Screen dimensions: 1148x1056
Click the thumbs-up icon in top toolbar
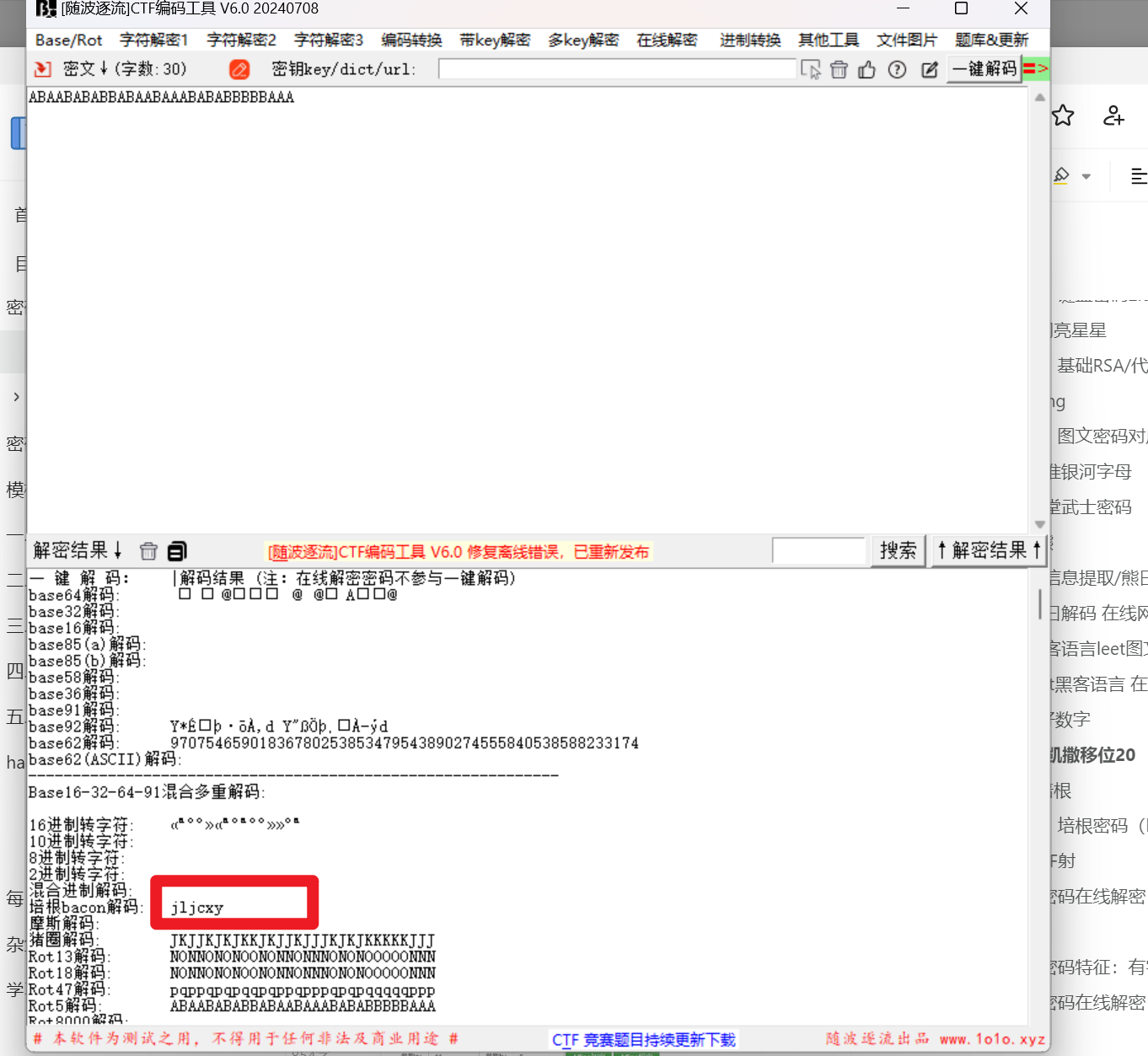point(866,69)
